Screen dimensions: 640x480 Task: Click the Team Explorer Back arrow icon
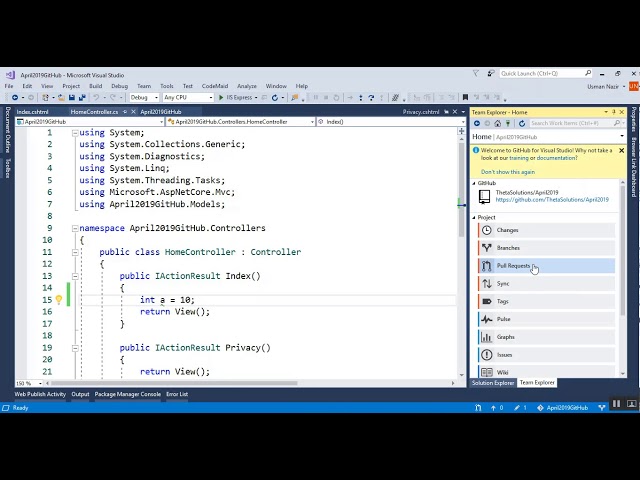477,123
